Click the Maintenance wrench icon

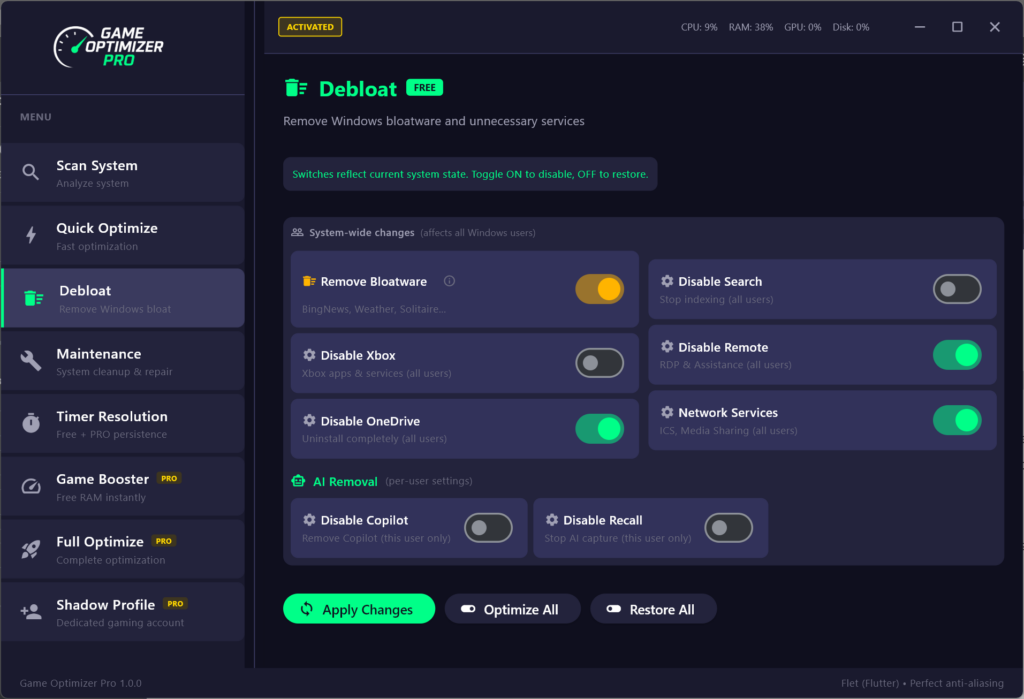coord(31,361)
